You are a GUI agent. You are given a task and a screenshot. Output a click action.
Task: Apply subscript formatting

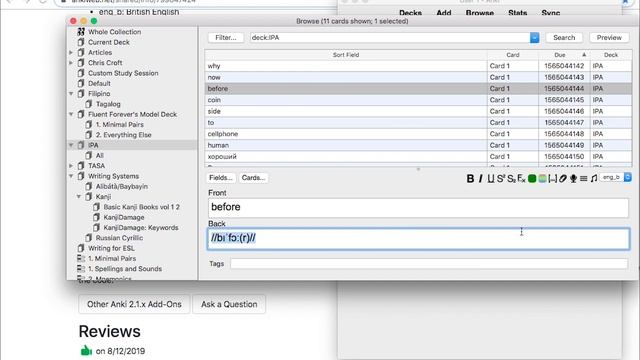511,178
